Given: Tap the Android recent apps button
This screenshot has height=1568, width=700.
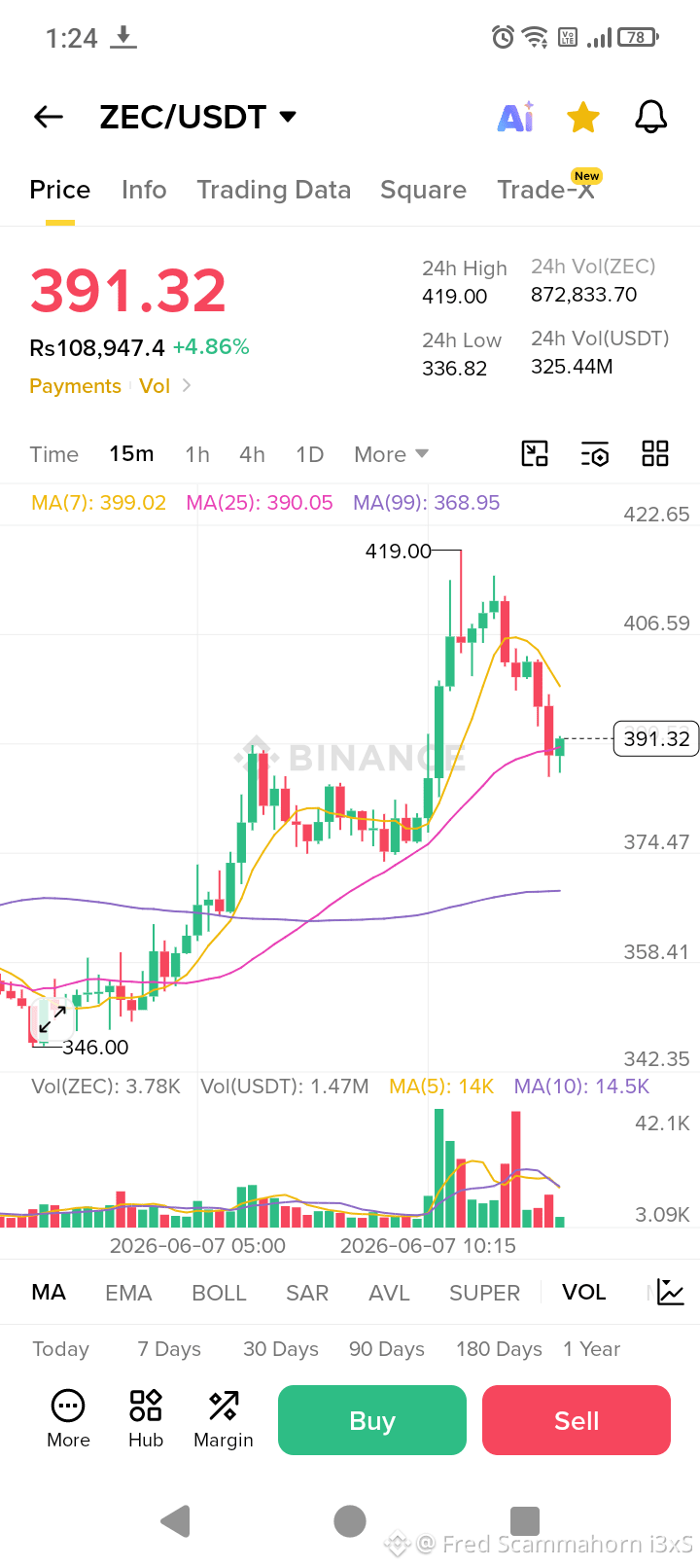Looking at the screenshot, I should click(x=525, y=1521).
